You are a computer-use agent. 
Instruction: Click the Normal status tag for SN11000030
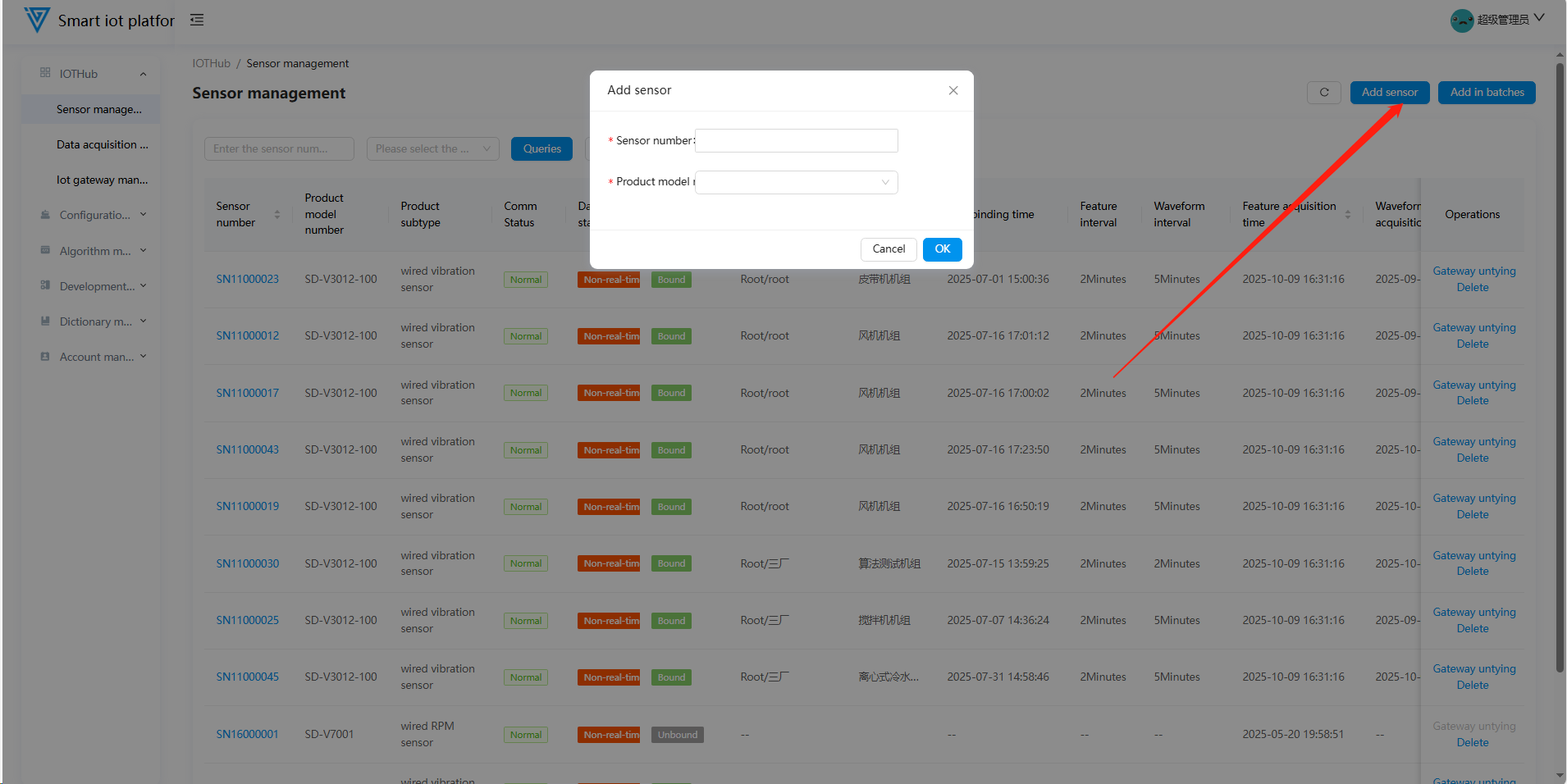pyautogui.click(x=525, y=563)
